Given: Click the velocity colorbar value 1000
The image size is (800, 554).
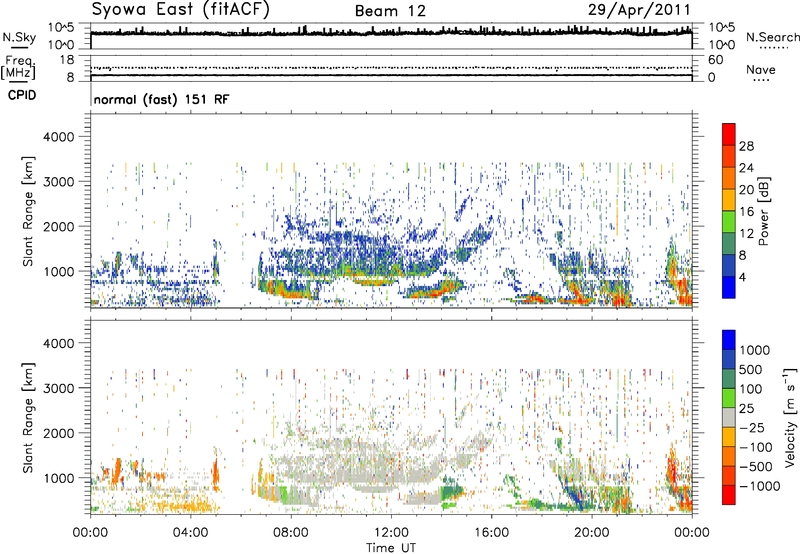Looking at the screenshot, I should coord(755,350).
